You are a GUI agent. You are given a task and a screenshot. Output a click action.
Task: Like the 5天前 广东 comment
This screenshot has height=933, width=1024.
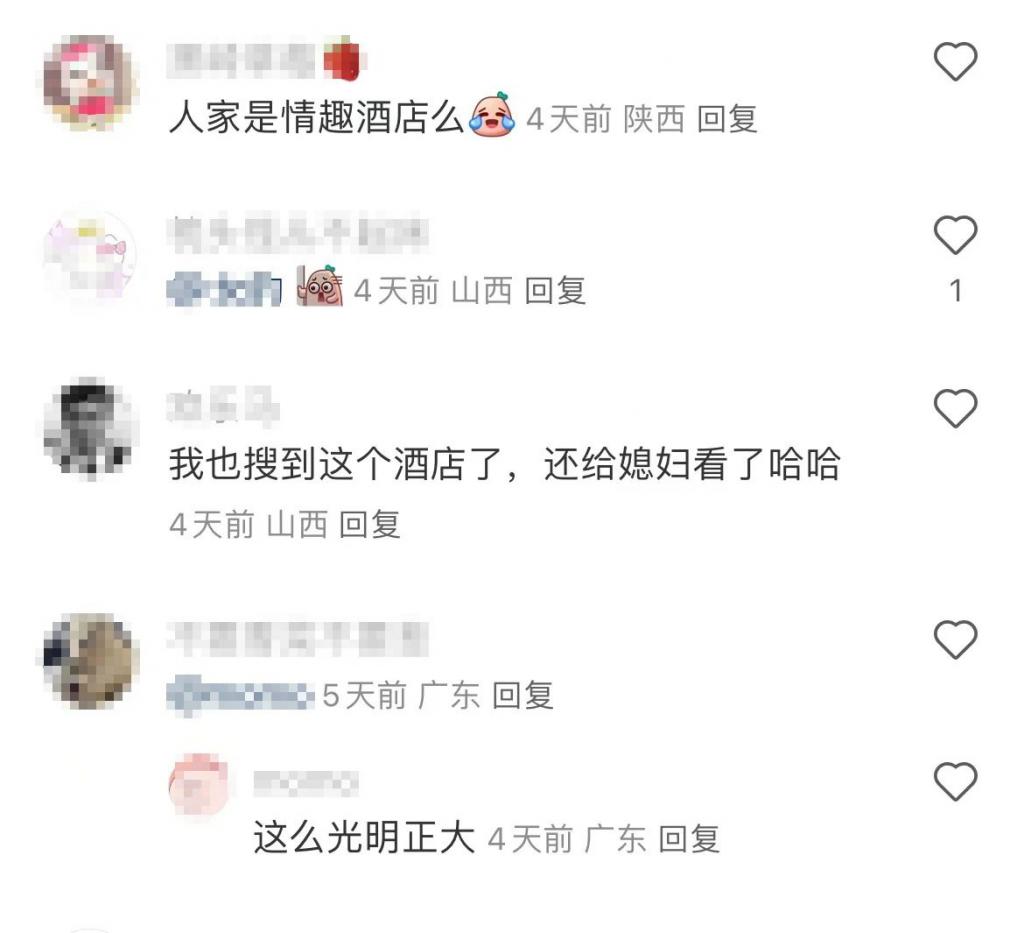coord(955,639)
